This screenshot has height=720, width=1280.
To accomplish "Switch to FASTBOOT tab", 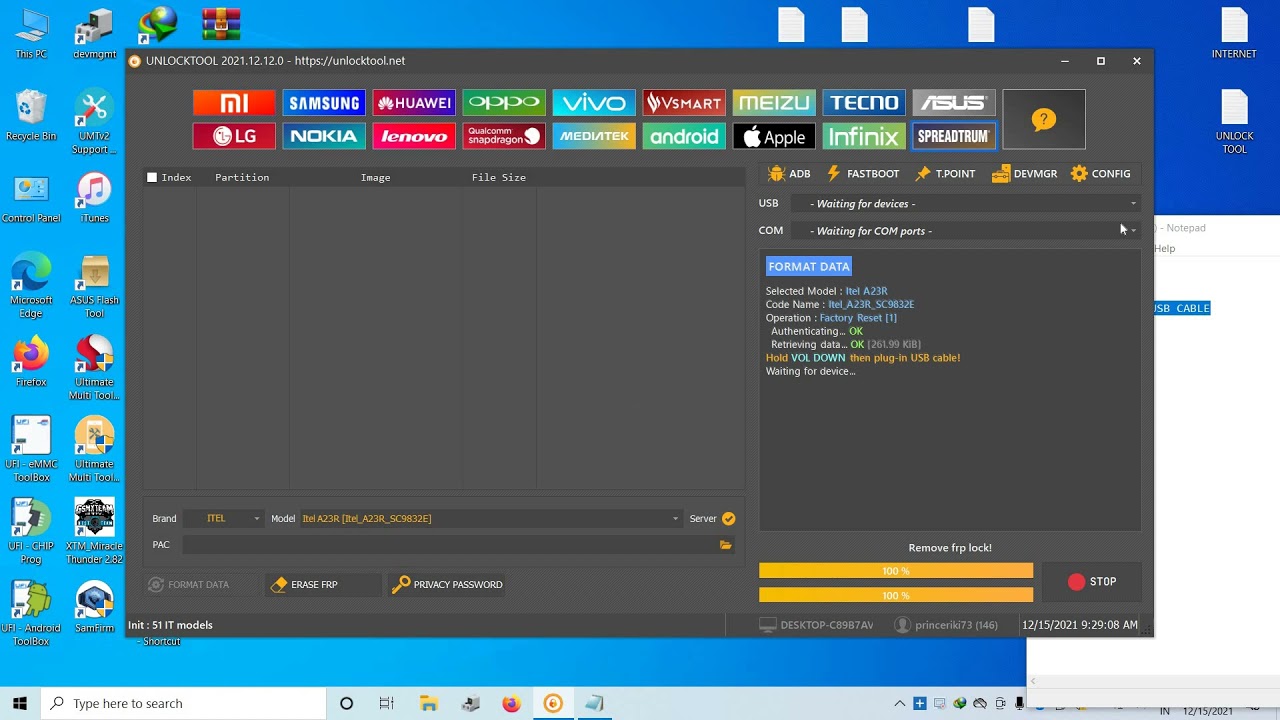I will tap(862, 174).
